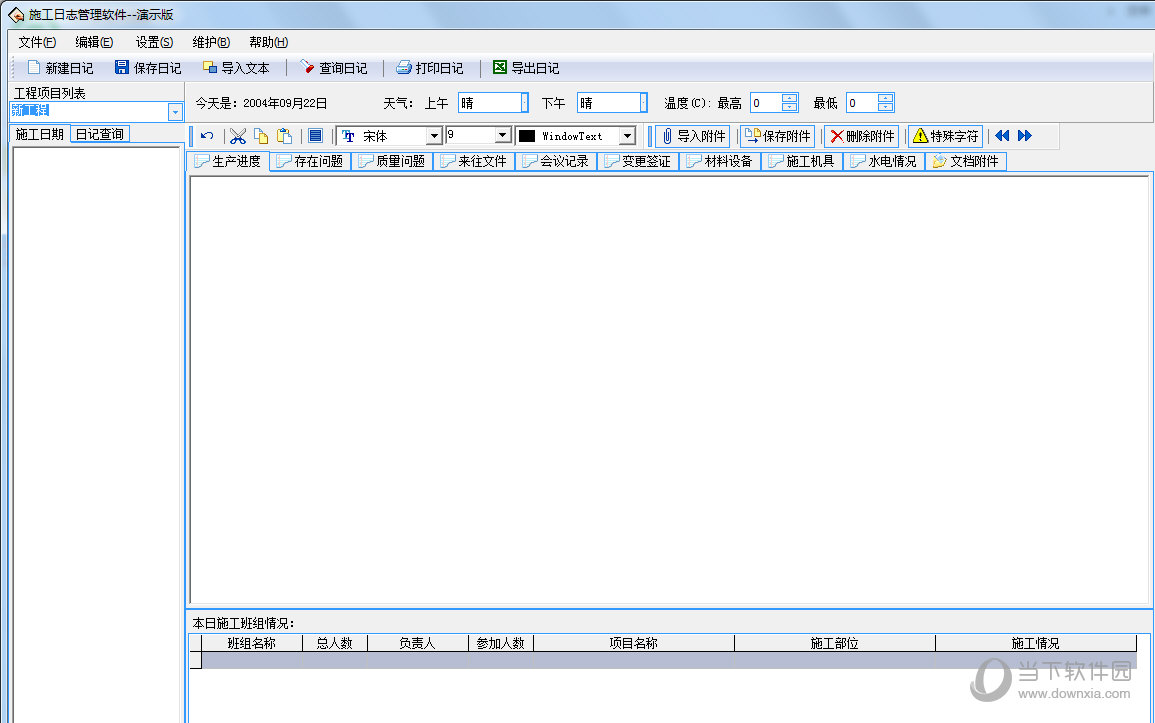Click the 导出日记 export diary button
The width and height of the screenshot is (1155, 723).
pyautogui.click(x=526, y=68)
